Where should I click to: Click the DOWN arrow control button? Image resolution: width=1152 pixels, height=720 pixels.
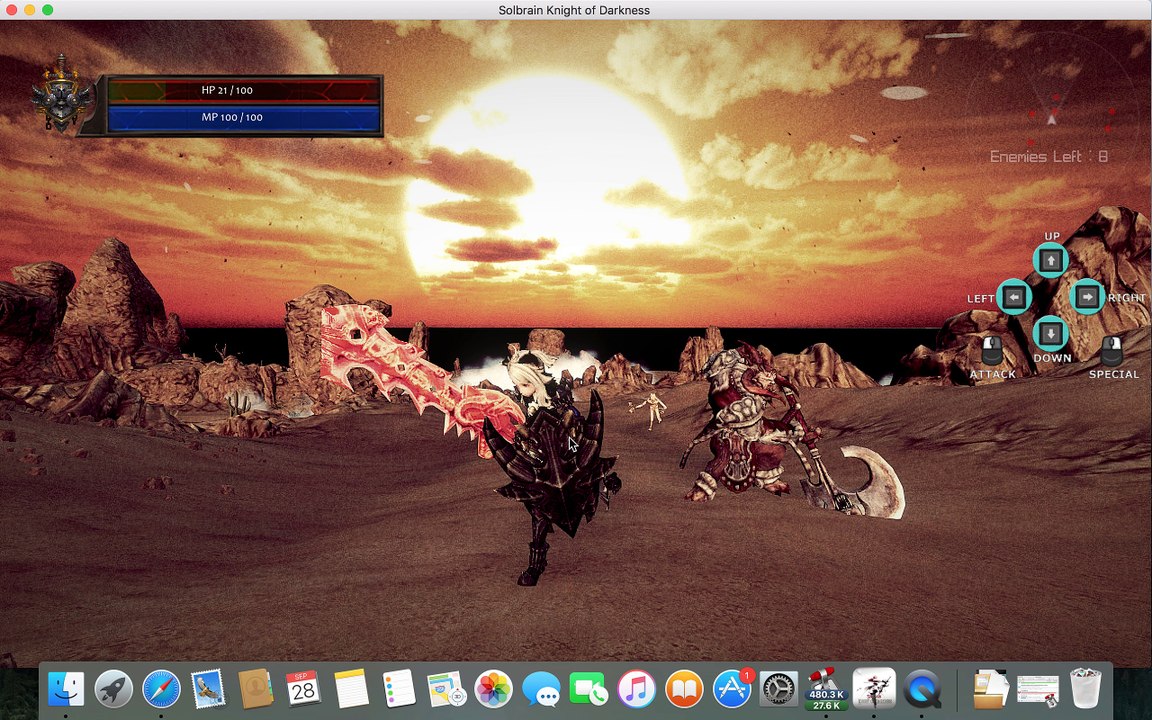point(1051,333)
